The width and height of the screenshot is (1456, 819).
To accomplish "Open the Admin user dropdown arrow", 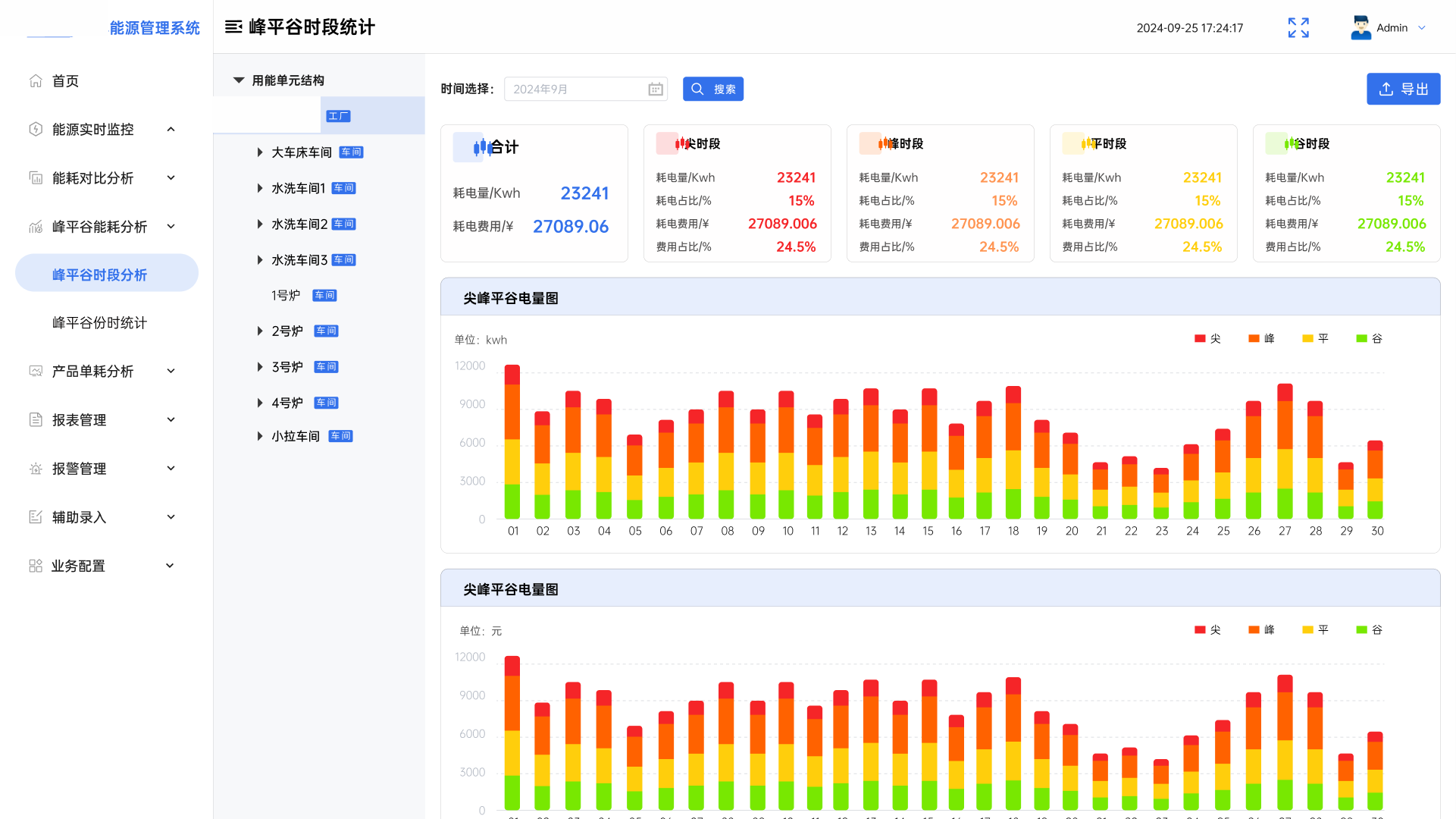I will (x=1422, y=28).
